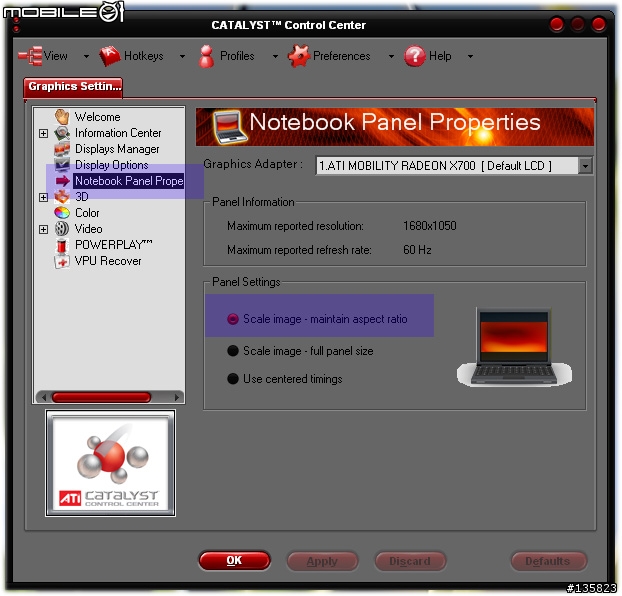Select VPU Recover in the tree

pyautogui.click(x=108, y=261)
